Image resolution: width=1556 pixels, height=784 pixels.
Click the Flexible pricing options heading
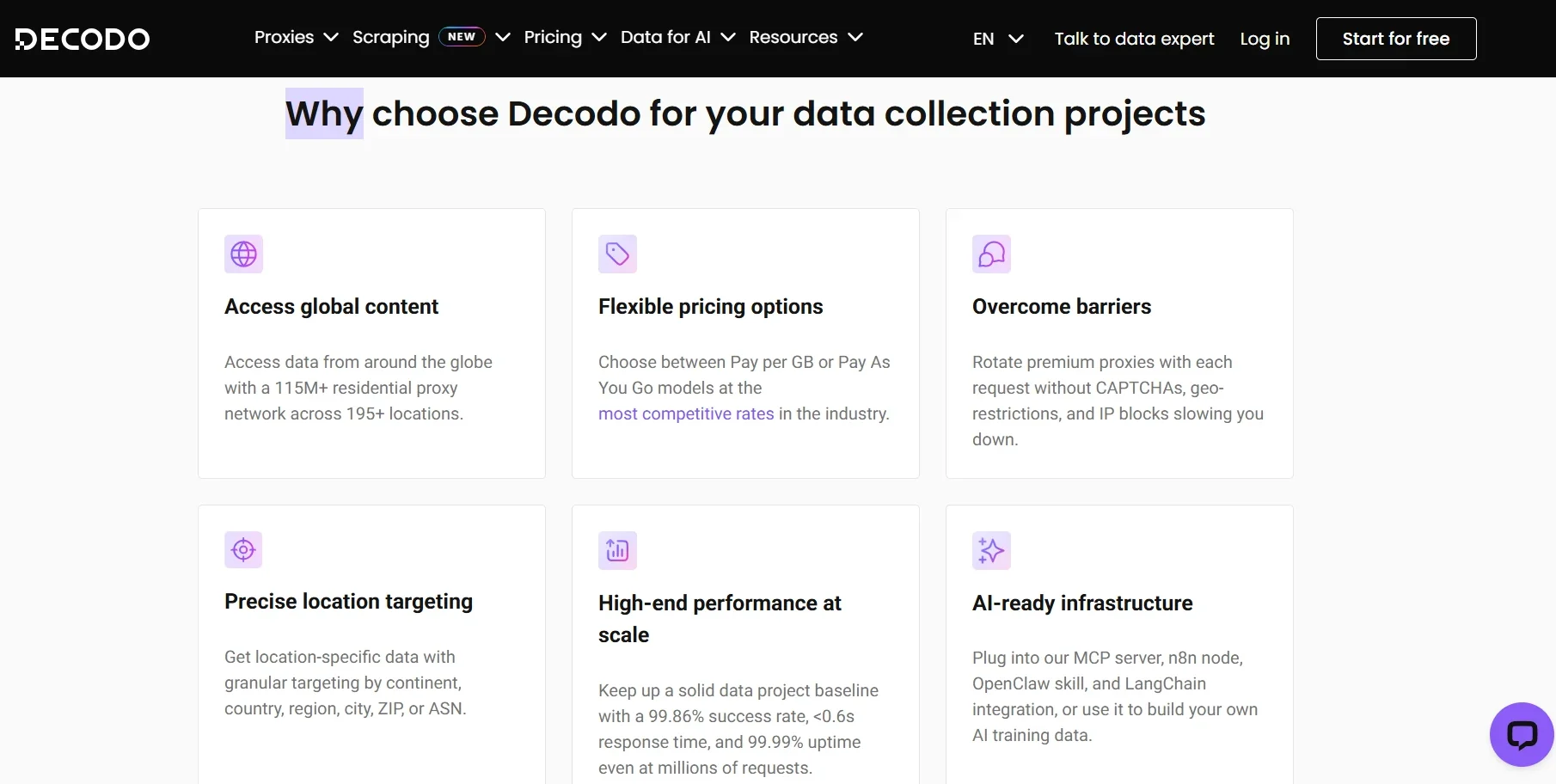[710, 307]
